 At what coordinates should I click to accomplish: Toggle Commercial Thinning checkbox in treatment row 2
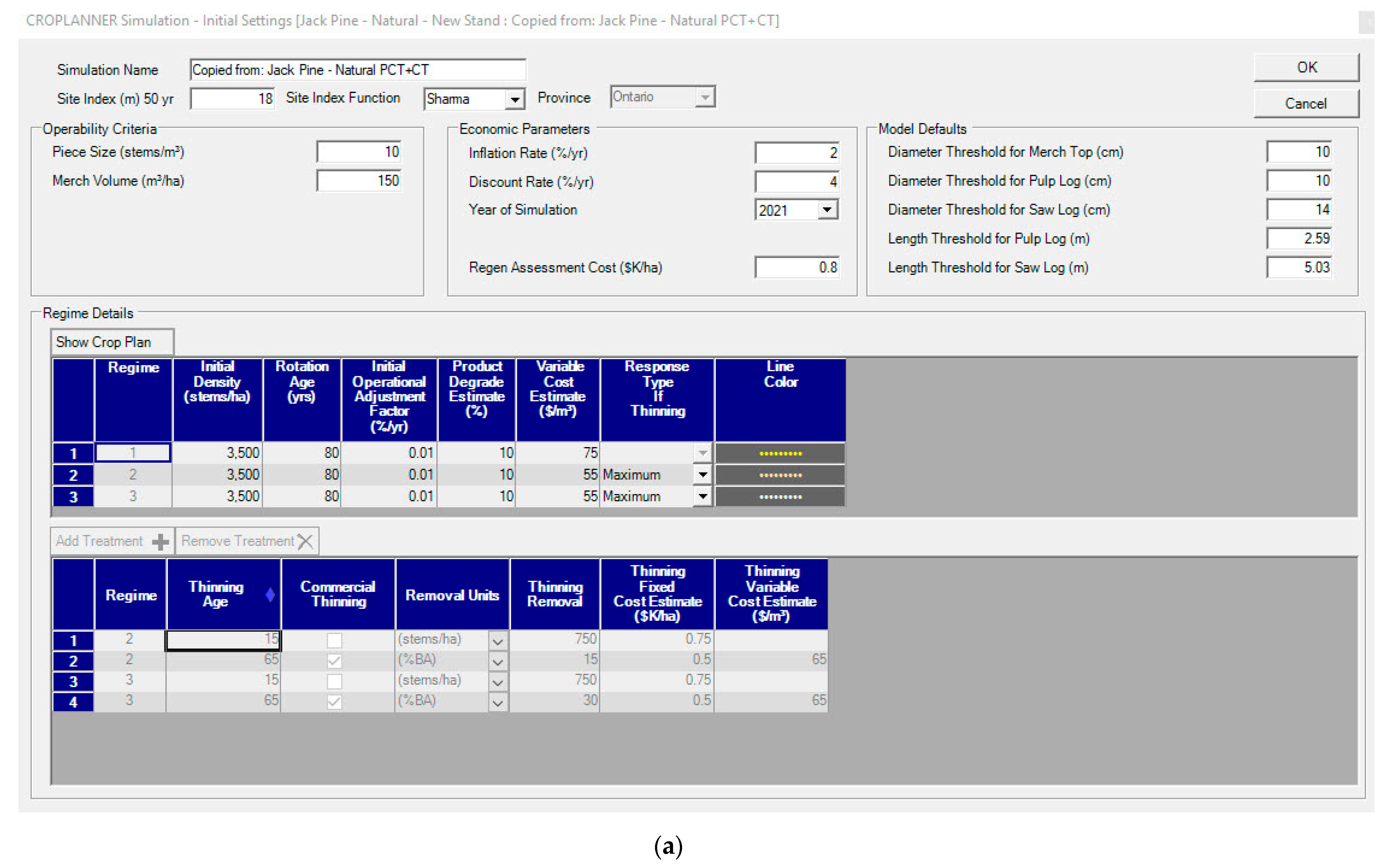334,661
